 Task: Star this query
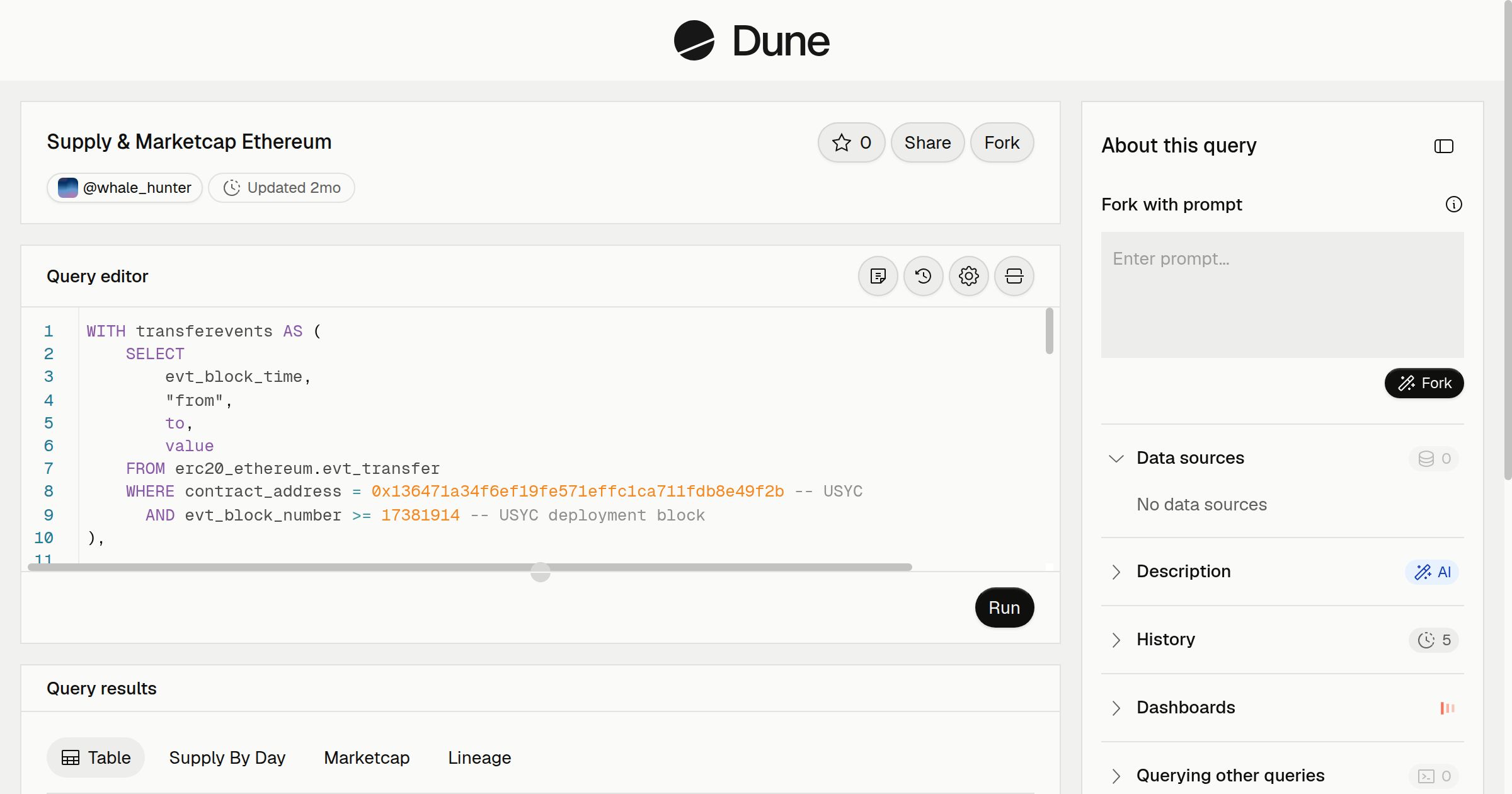point(851,142)
